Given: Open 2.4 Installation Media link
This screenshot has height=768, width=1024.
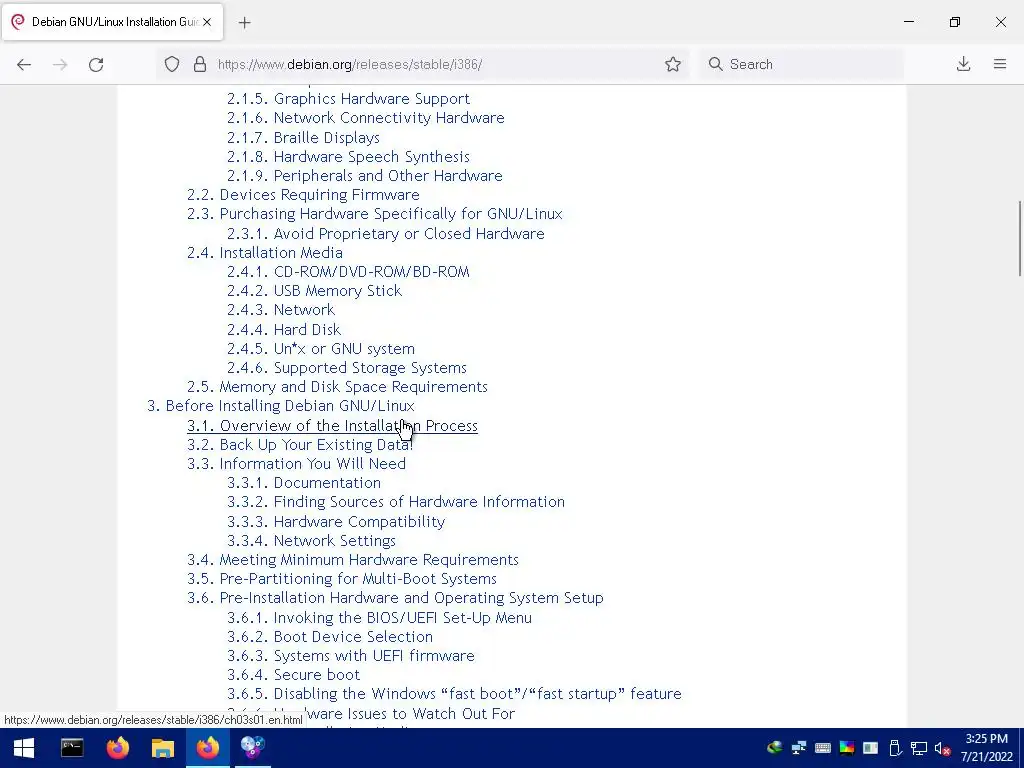Looking at the screenshot, I should click(x=264, y=253).
